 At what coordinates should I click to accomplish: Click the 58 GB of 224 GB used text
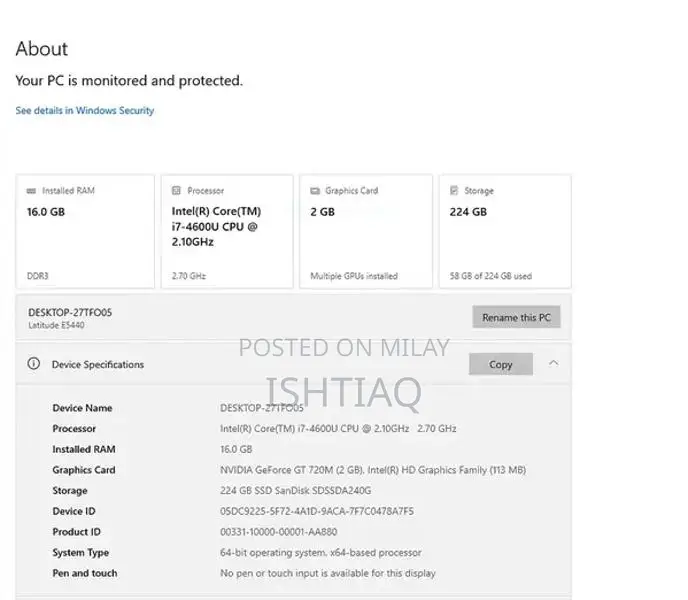pyautogui.click(x=491, y=276)
